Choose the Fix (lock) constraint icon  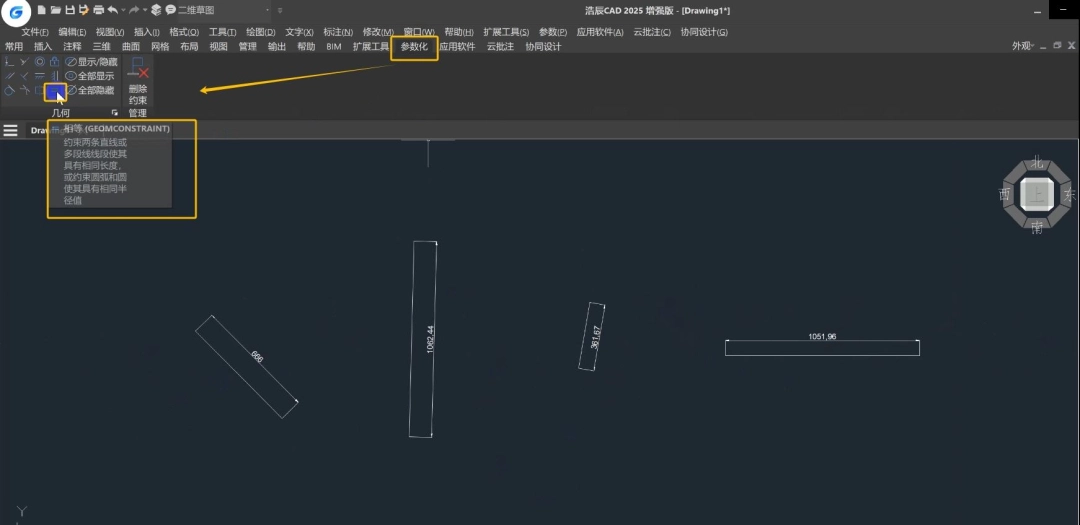tap(54, 61)
